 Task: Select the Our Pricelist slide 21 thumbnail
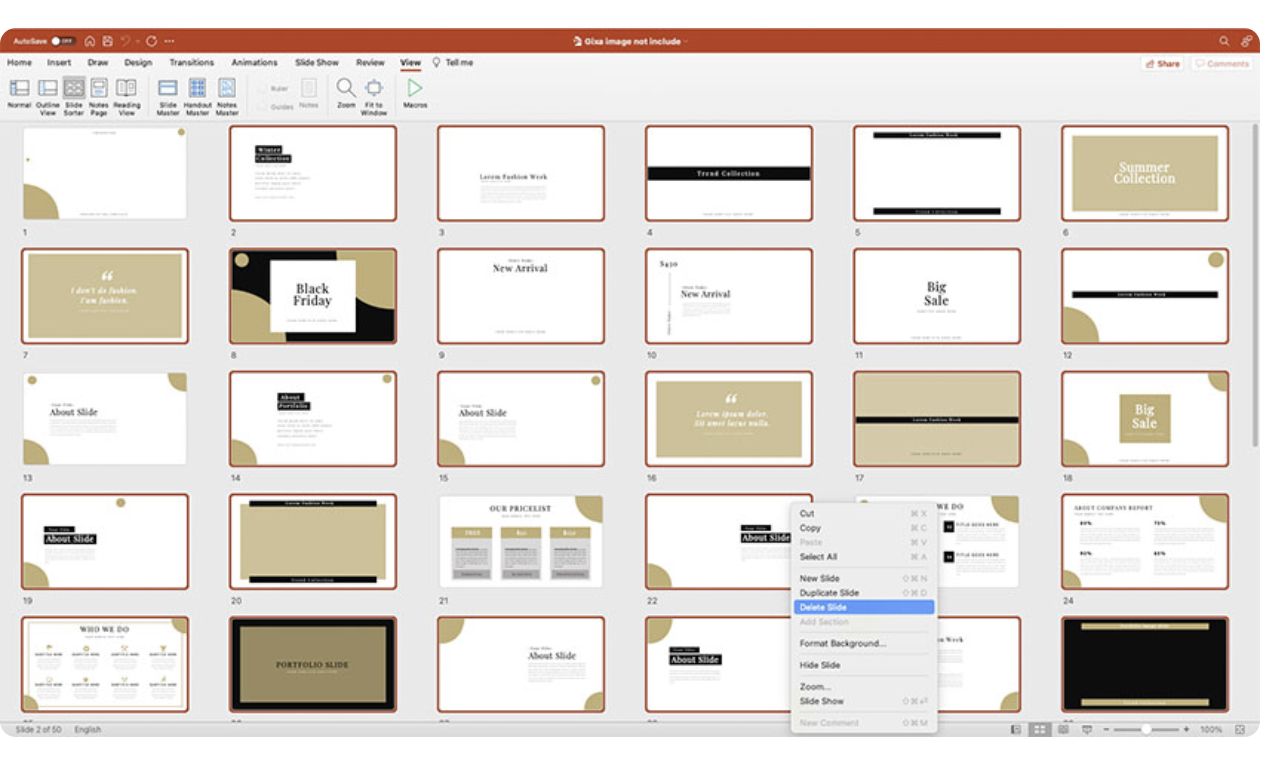click(521, 541)
